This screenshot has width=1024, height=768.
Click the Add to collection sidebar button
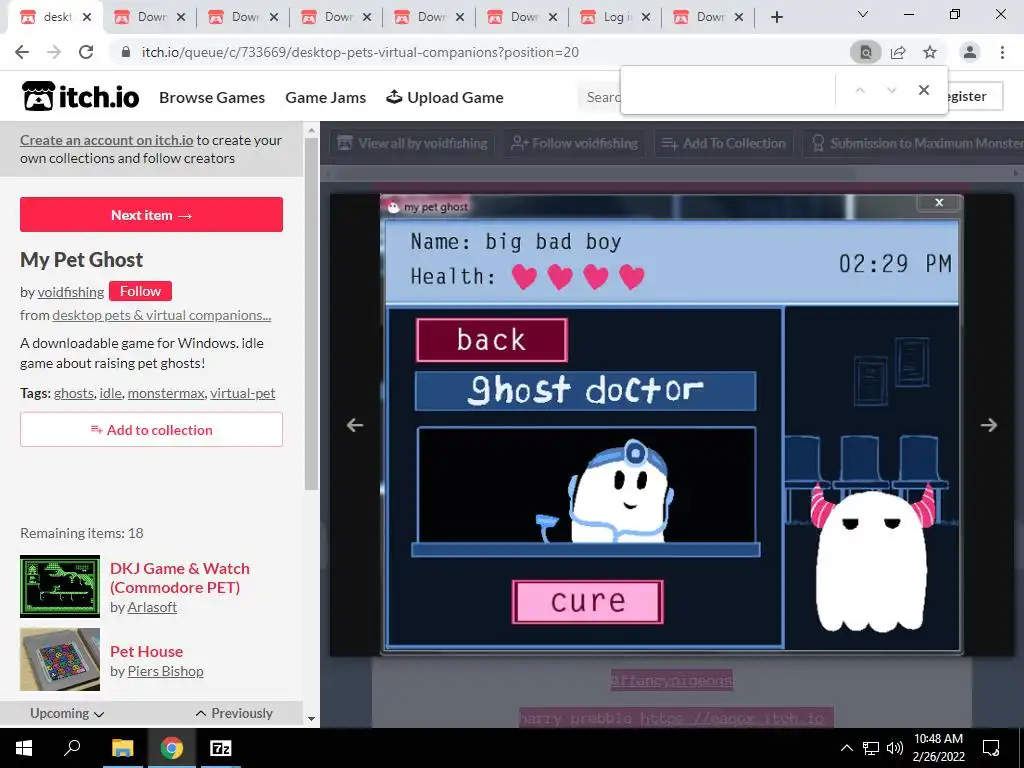(x=152, y=430)
